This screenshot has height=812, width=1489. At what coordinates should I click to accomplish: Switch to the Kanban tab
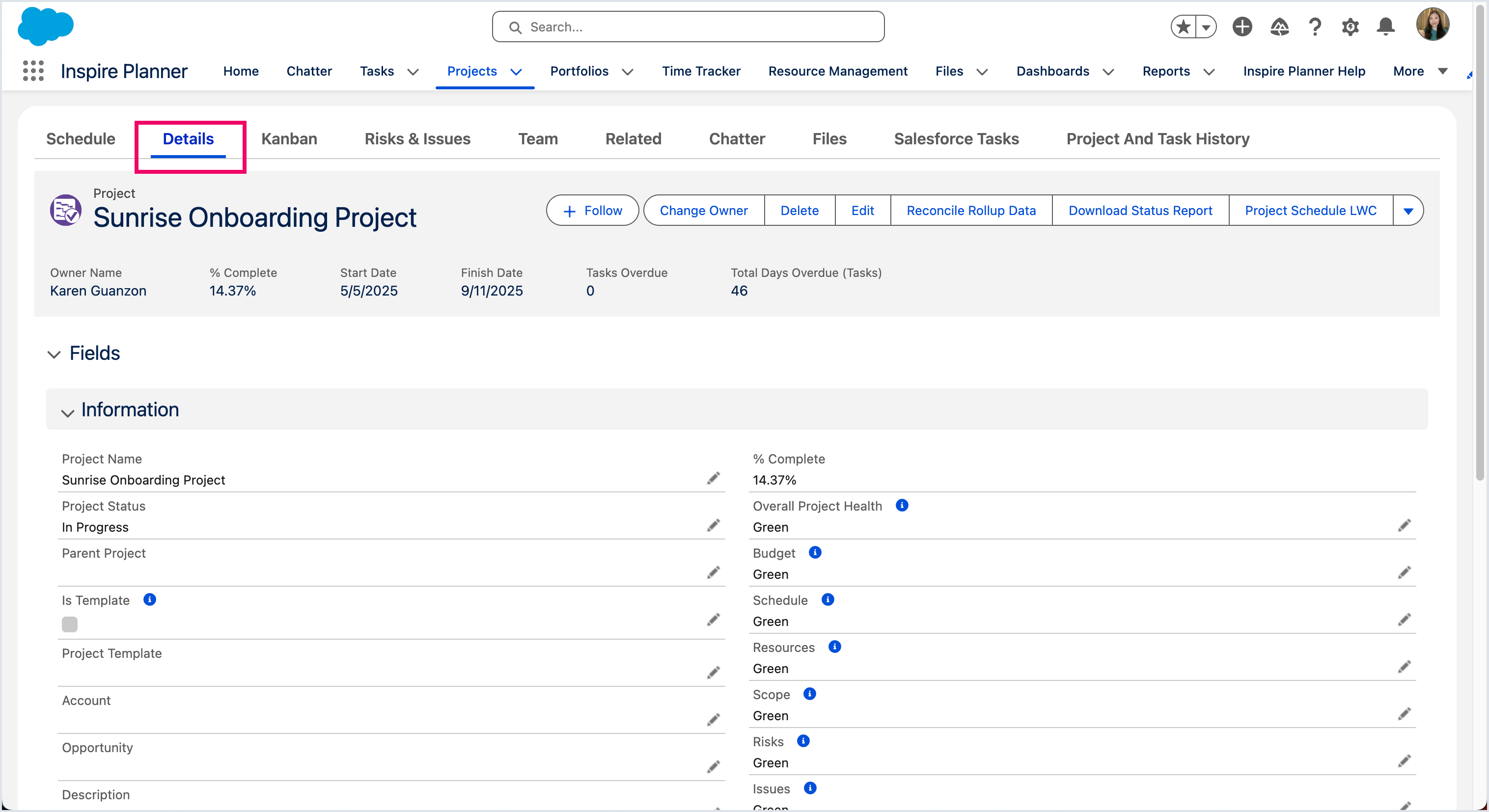point(289,139)
